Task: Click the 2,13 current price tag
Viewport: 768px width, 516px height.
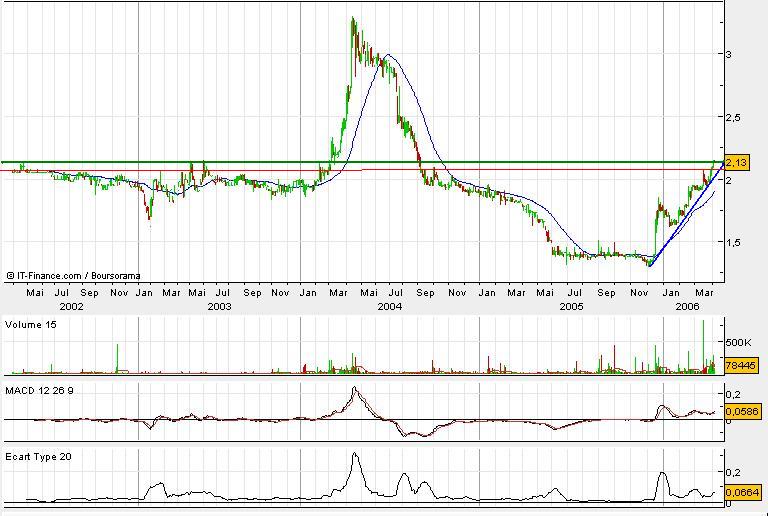Action: point(736,163)
